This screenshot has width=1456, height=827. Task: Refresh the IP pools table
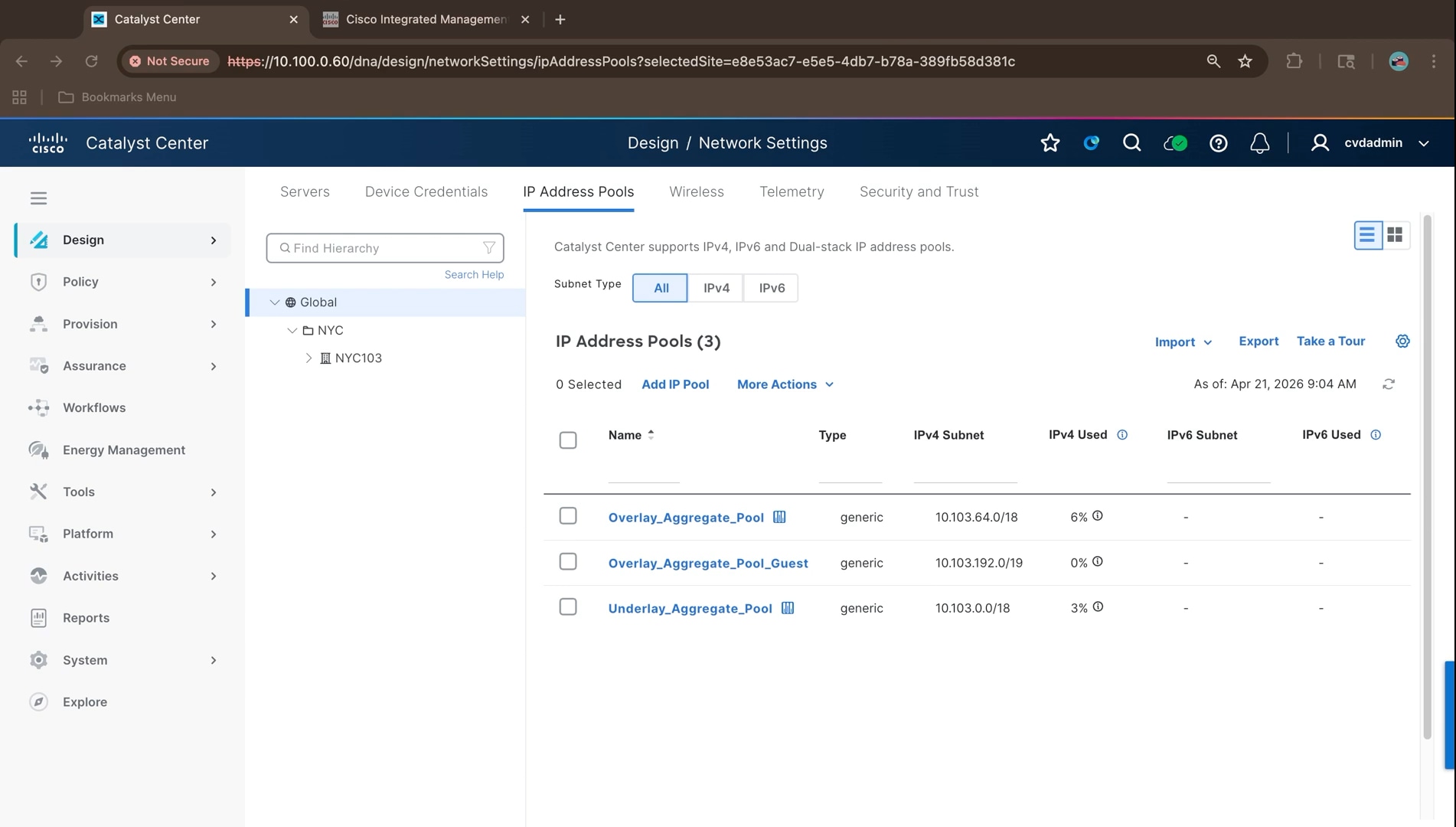click(x=1389, y=384)
